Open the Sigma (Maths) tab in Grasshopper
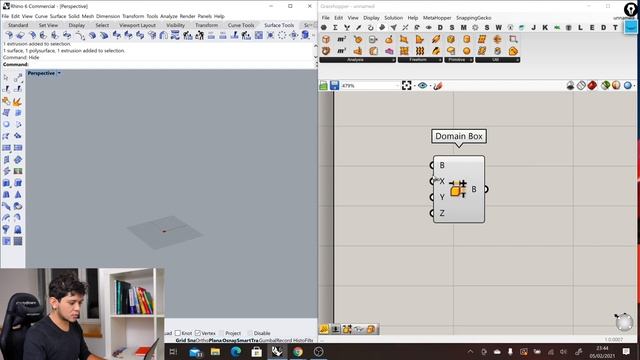The width and height of the screenshot is (640, 360). point(335,27)
